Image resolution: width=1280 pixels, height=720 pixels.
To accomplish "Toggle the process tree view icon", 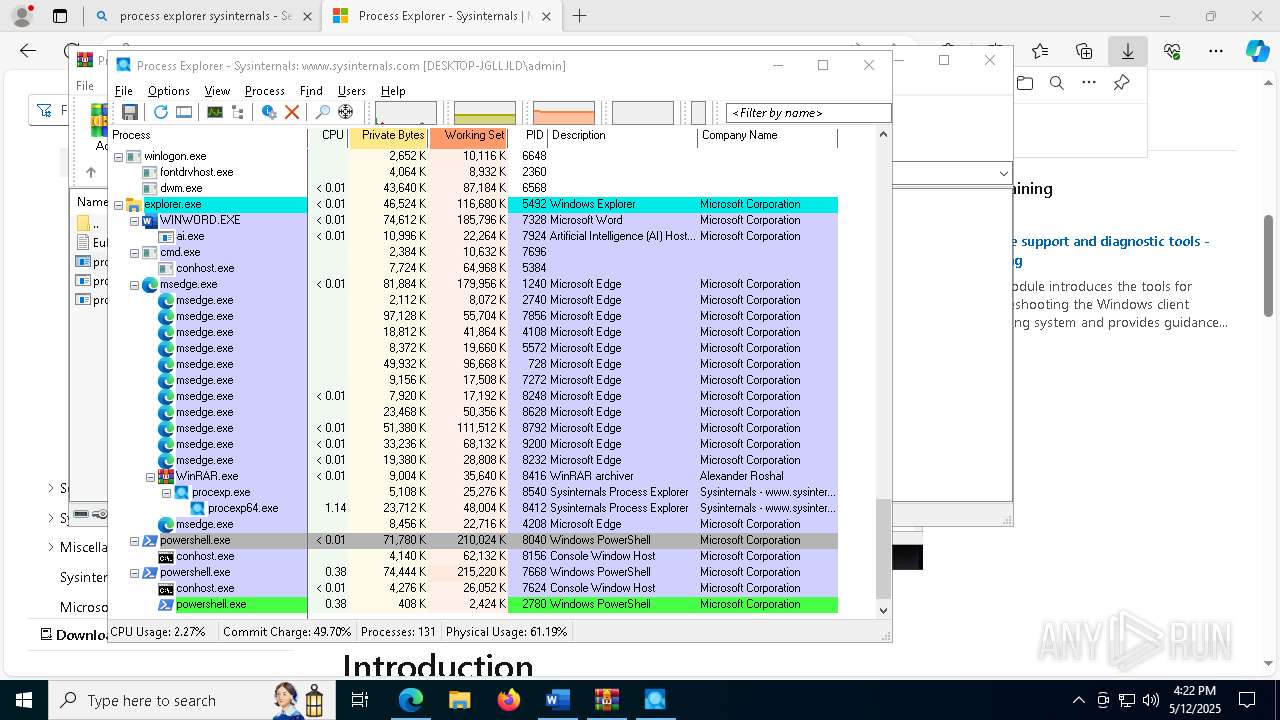I will 238,112.
